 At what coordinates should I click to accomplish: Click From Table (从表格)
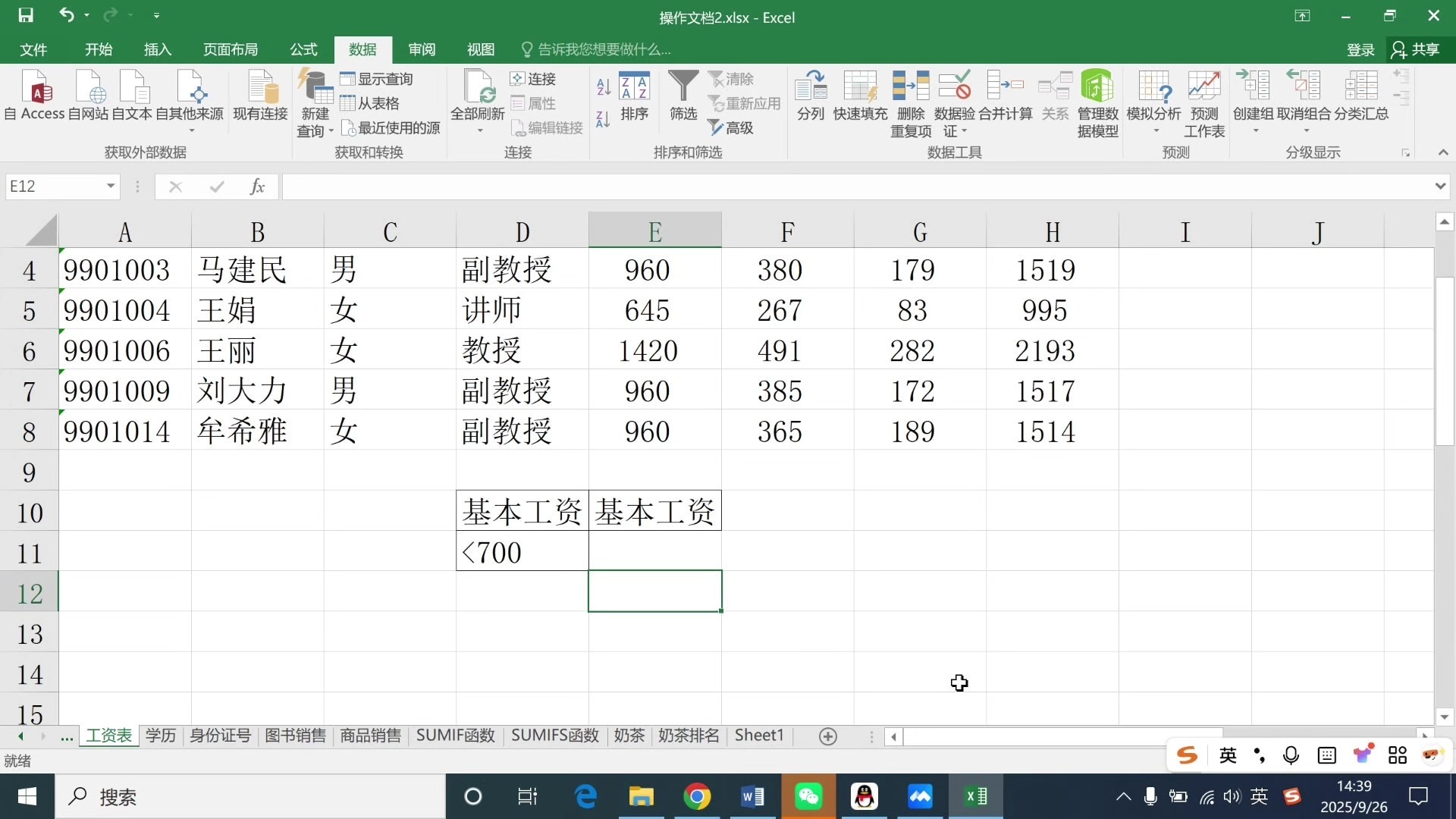(x=369, y=103)
